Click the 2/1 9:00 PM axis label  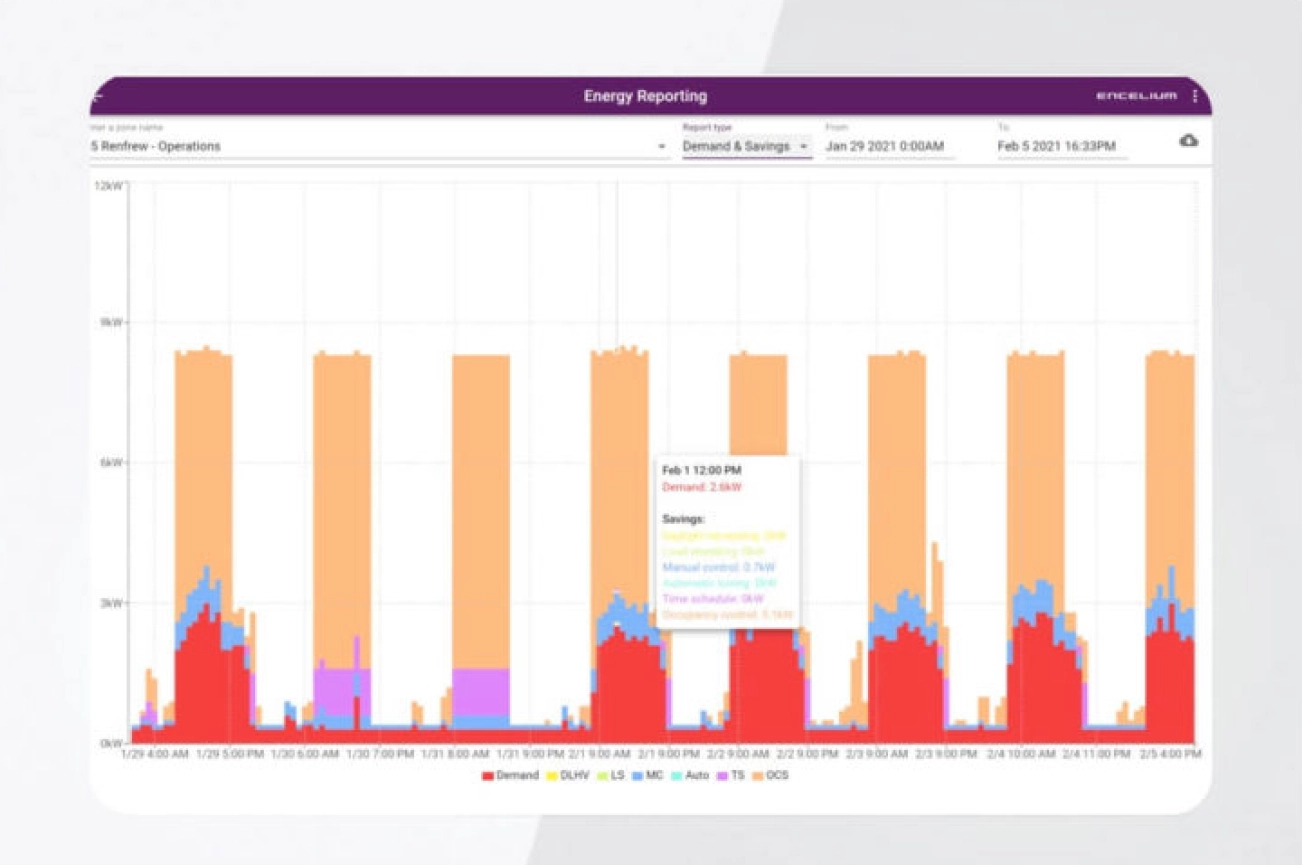coord(669,754)
